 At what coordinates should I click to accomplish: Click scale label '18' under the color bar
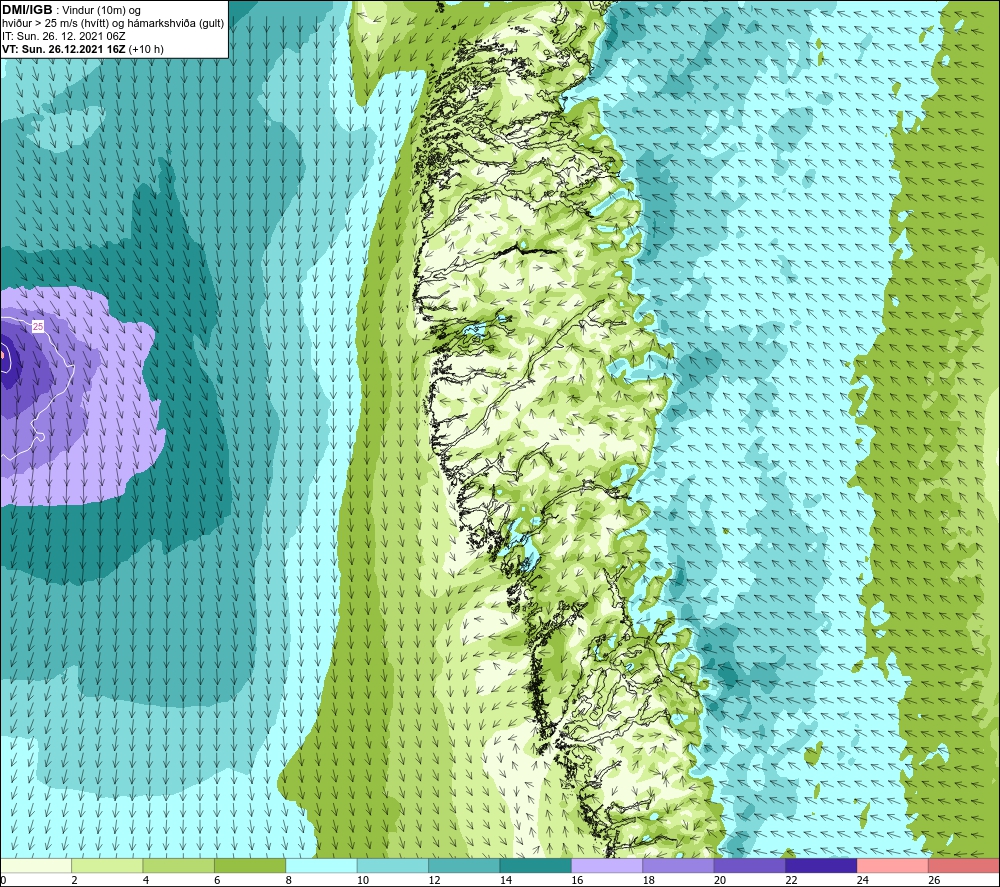(x=649, y=880)
